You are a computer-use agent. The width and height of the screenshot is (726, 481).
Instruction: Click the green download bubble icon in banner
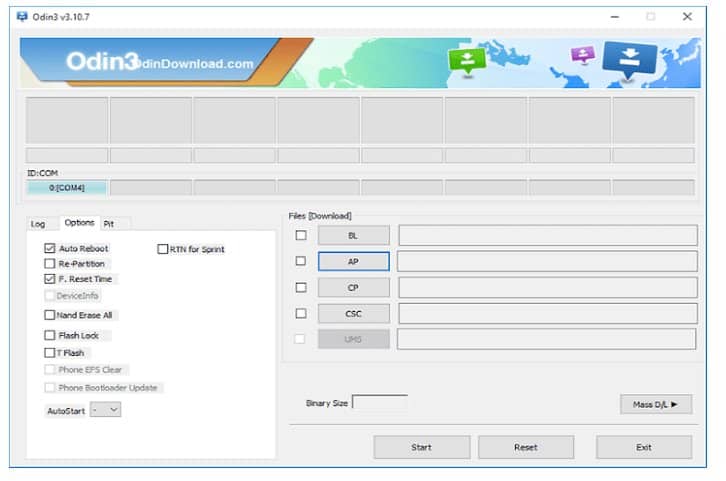pyautogui.click(x=467, y=61)
